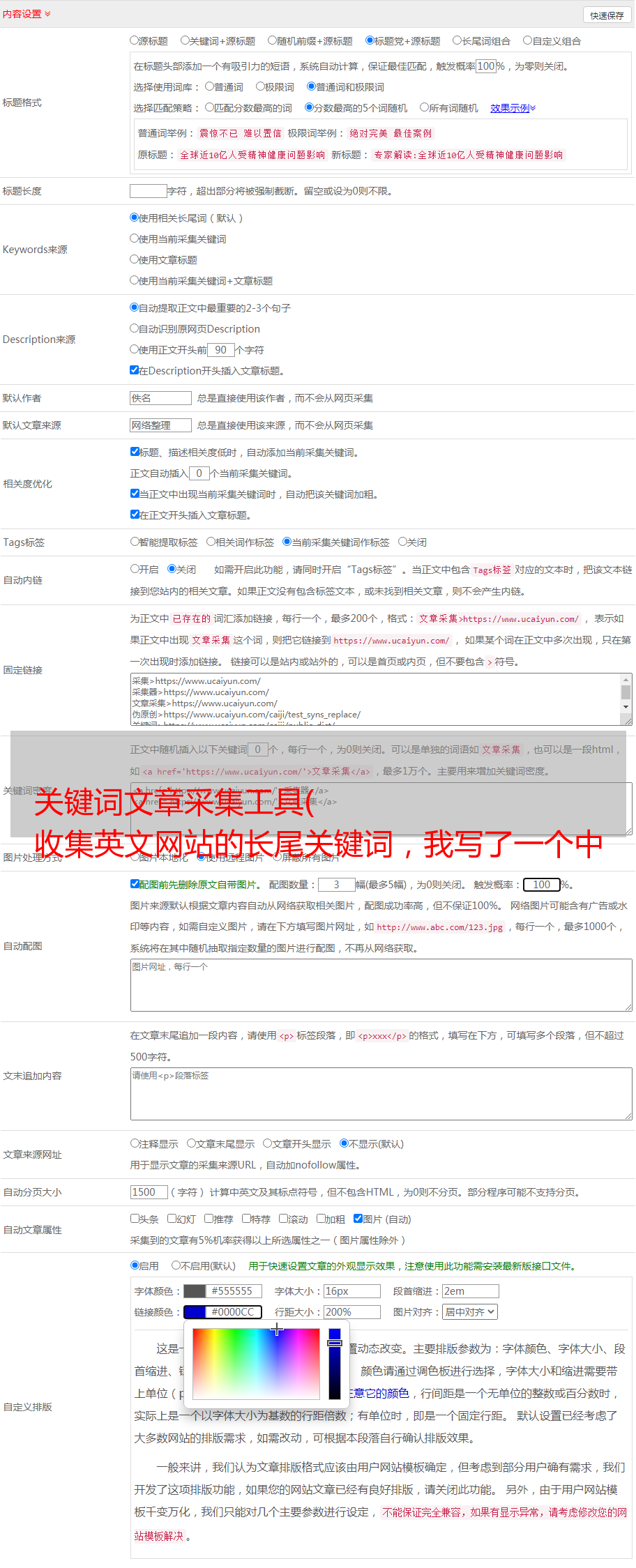636x1568 pixels.
Task: Pick 所有词随机 match strategy
Action: point(424,107)
